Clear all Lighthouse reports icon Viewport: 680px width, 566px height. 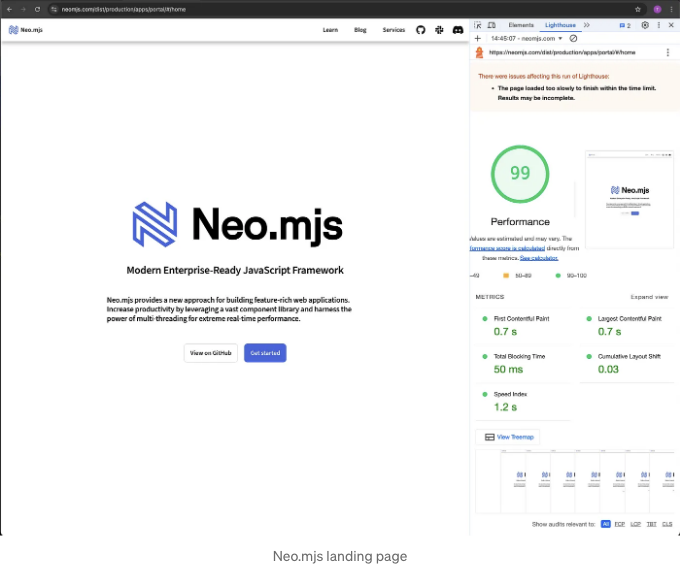[x=573, y=39]
